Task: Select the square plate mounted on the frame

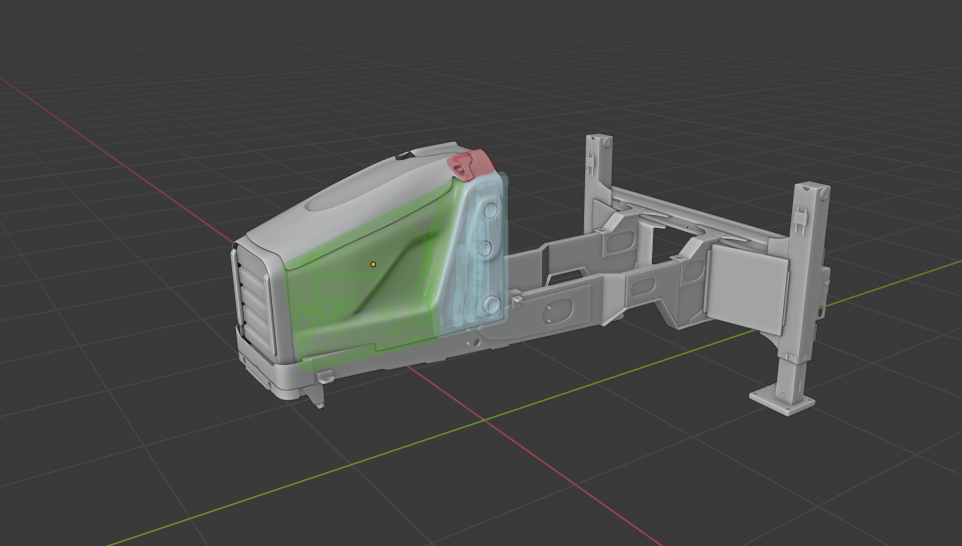Action: pyautogui.click(x=747, y=290)
